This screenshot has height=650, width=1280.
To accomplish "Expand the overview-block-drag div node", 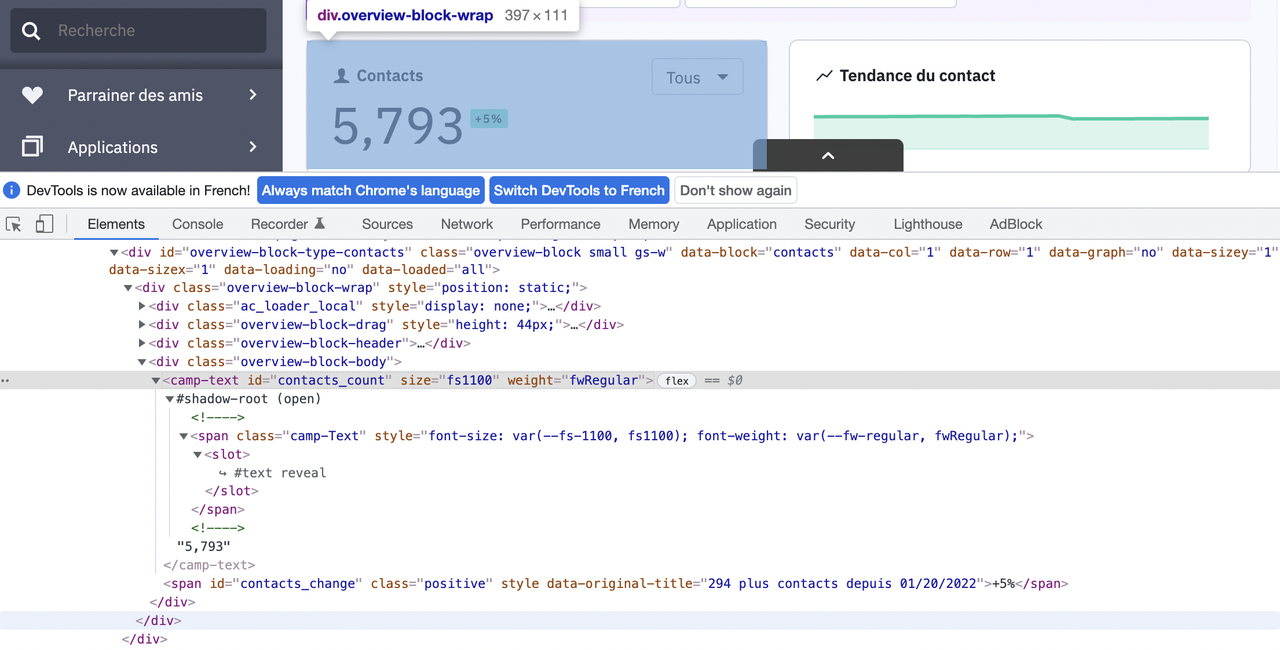I will coord(142,324).
